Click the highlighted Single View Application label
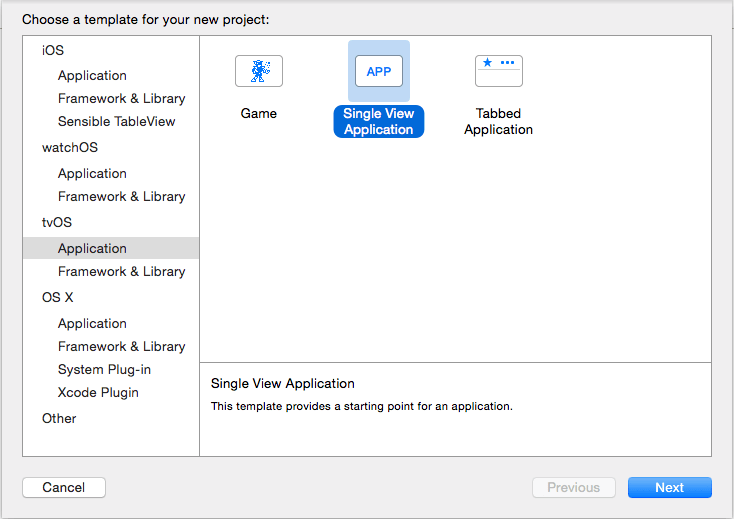734x519 pixels. 379,121
